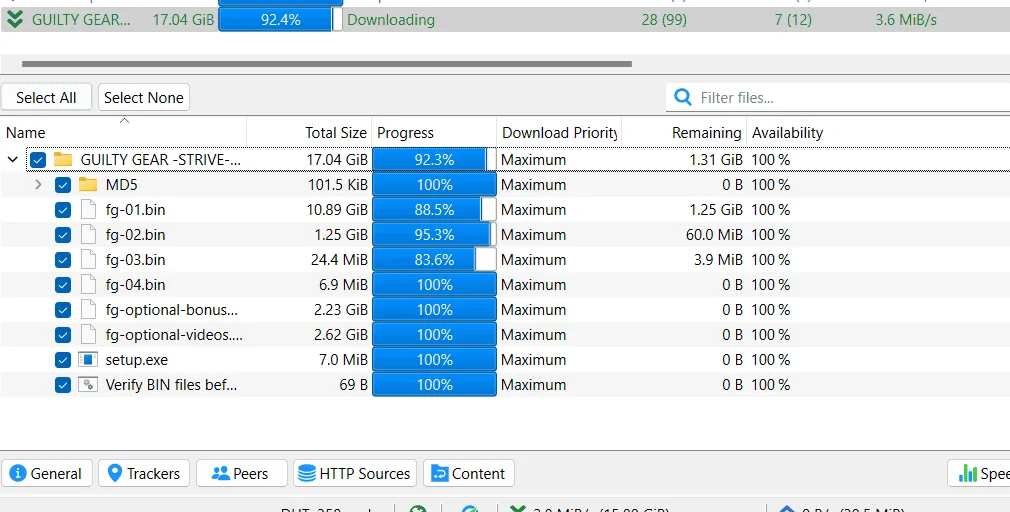
Task: Click the 88.5% progress bar of fg-01.bin
Action: (434, 210)
